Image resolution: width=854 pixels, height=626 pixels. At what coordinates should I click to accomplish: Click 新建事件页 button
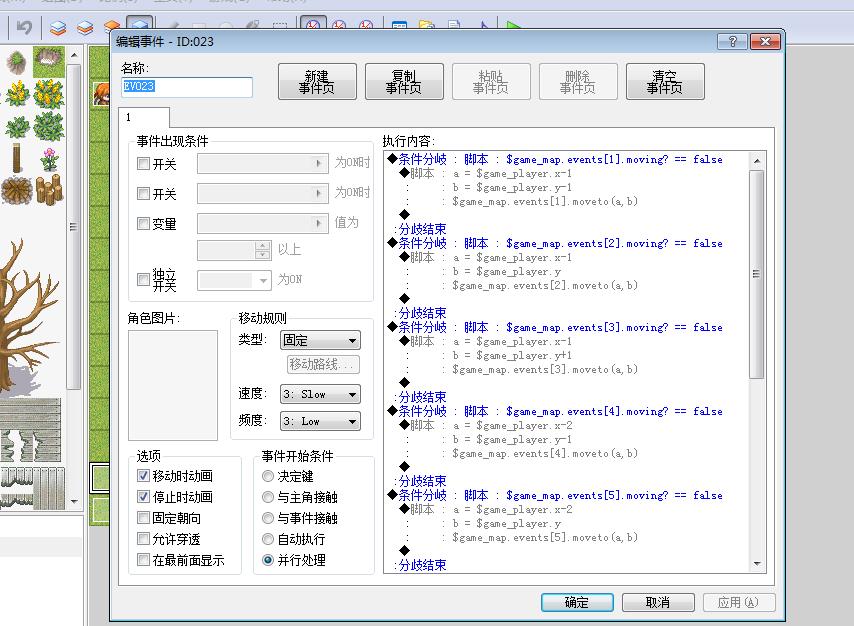[x=317, y=82]
